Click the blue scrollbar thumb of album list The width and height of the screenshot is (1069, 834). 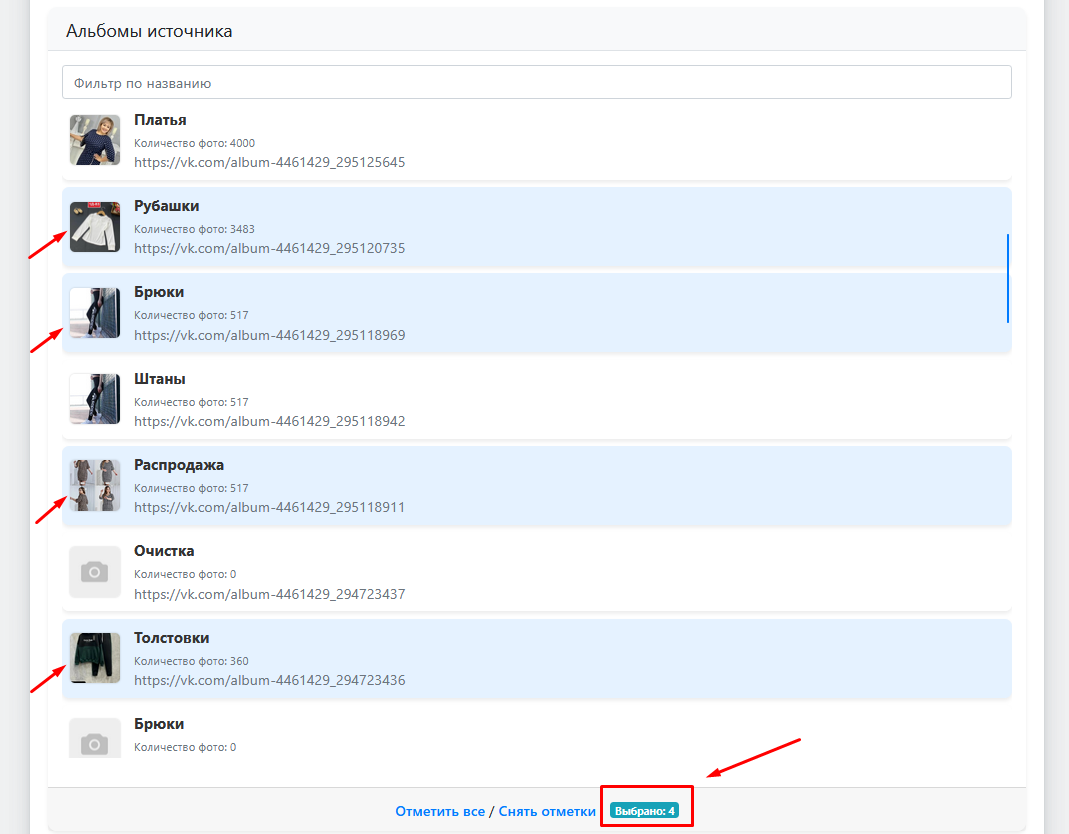coord(1007,278)
